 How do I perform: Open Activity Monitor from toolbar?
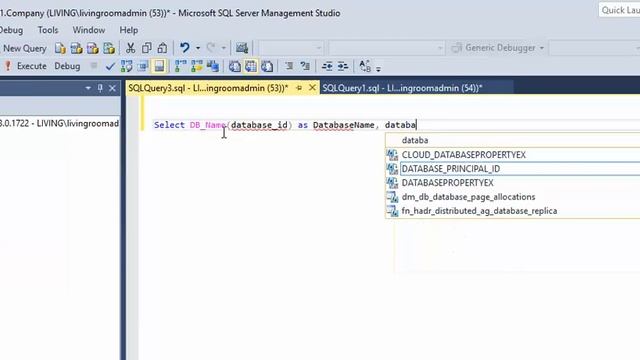pyautogui.click(x=242, y=48)
